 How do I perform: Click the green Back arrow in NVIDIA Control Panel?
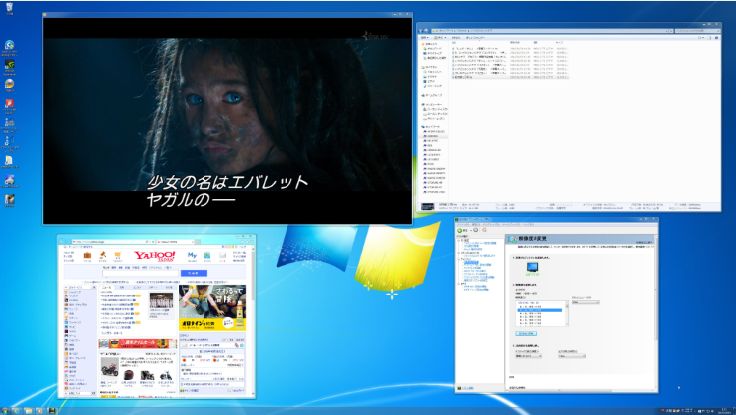460,230
